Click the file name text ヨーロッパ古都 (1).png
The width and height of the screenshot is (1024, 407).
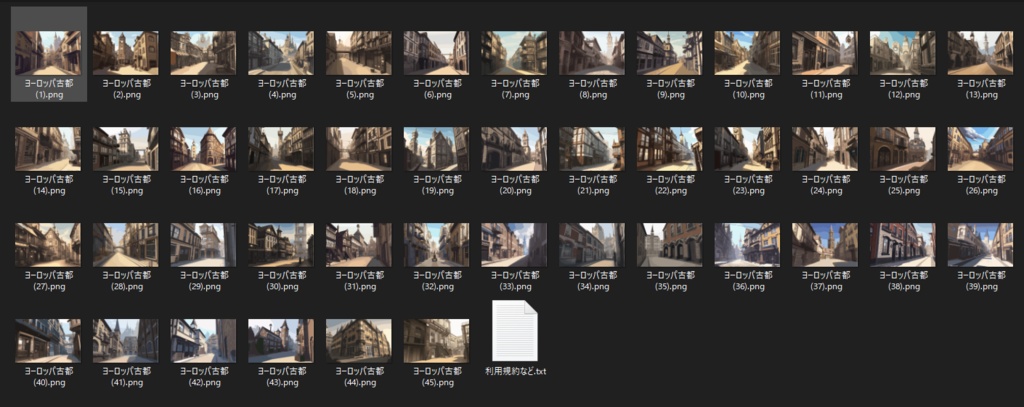point(49,89)
